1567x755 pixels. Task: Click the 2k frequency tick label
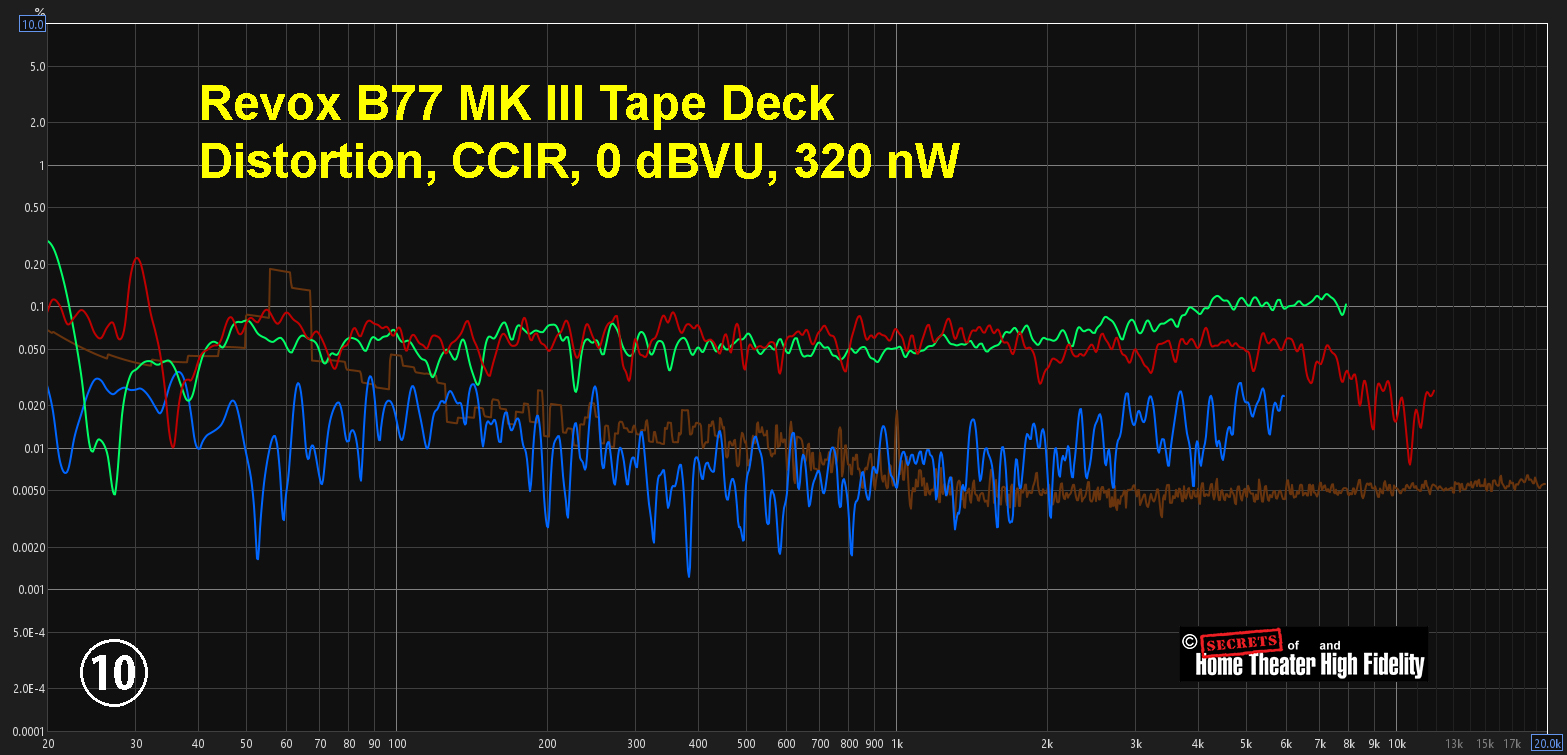[1047, 744]
